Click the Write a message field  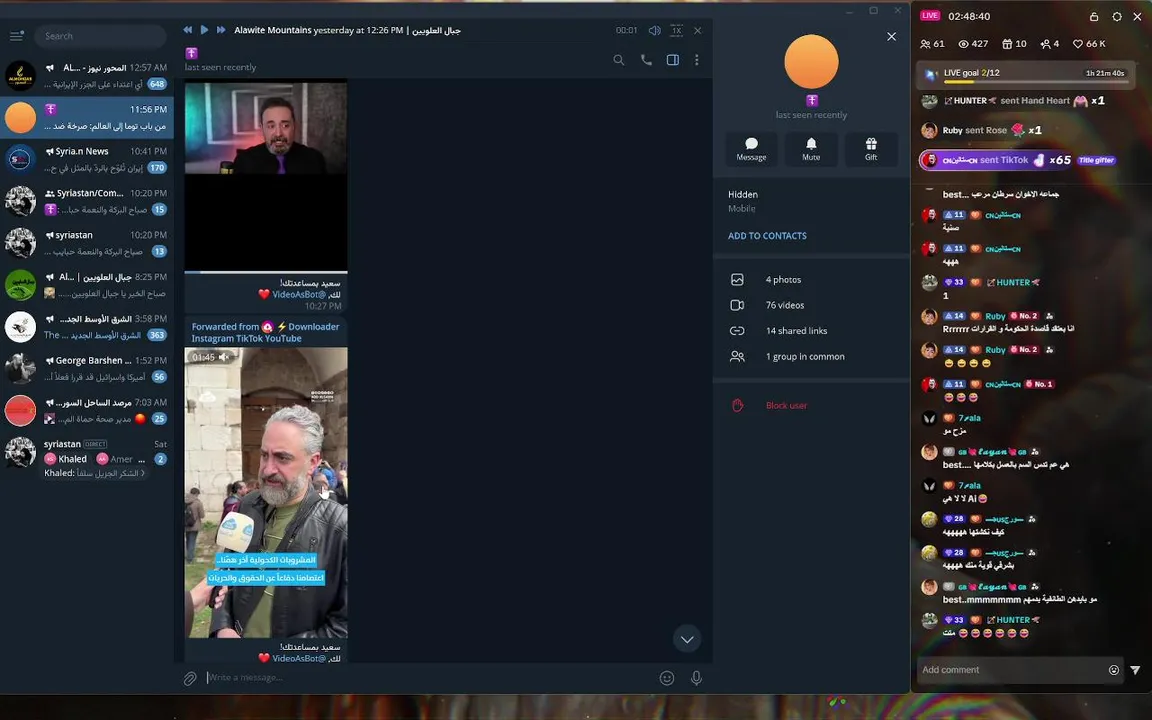(x=430, y=677)
